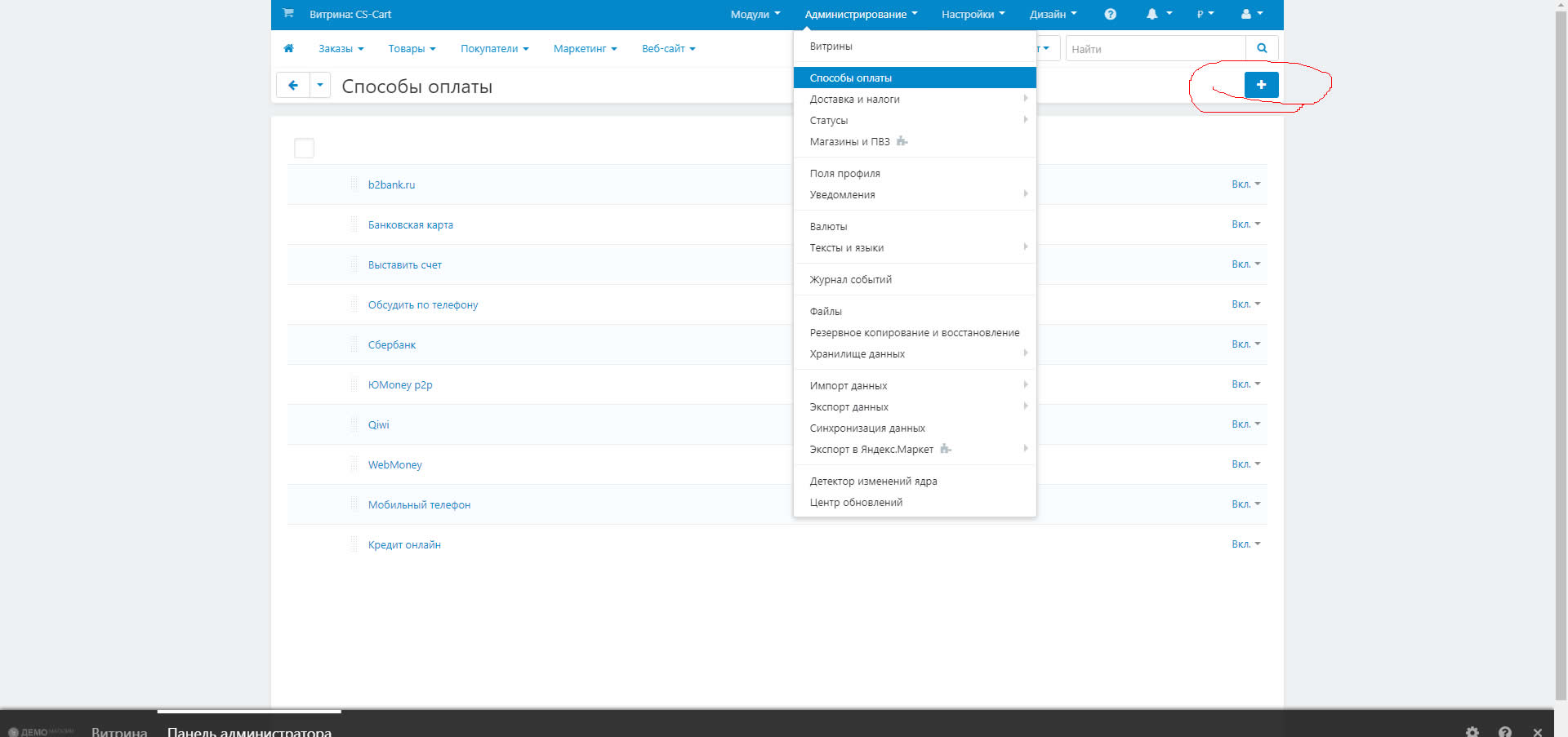Screen dimensions: 1568x737
Task: Choose Валюты from the open menu
Action: [828, 227]
